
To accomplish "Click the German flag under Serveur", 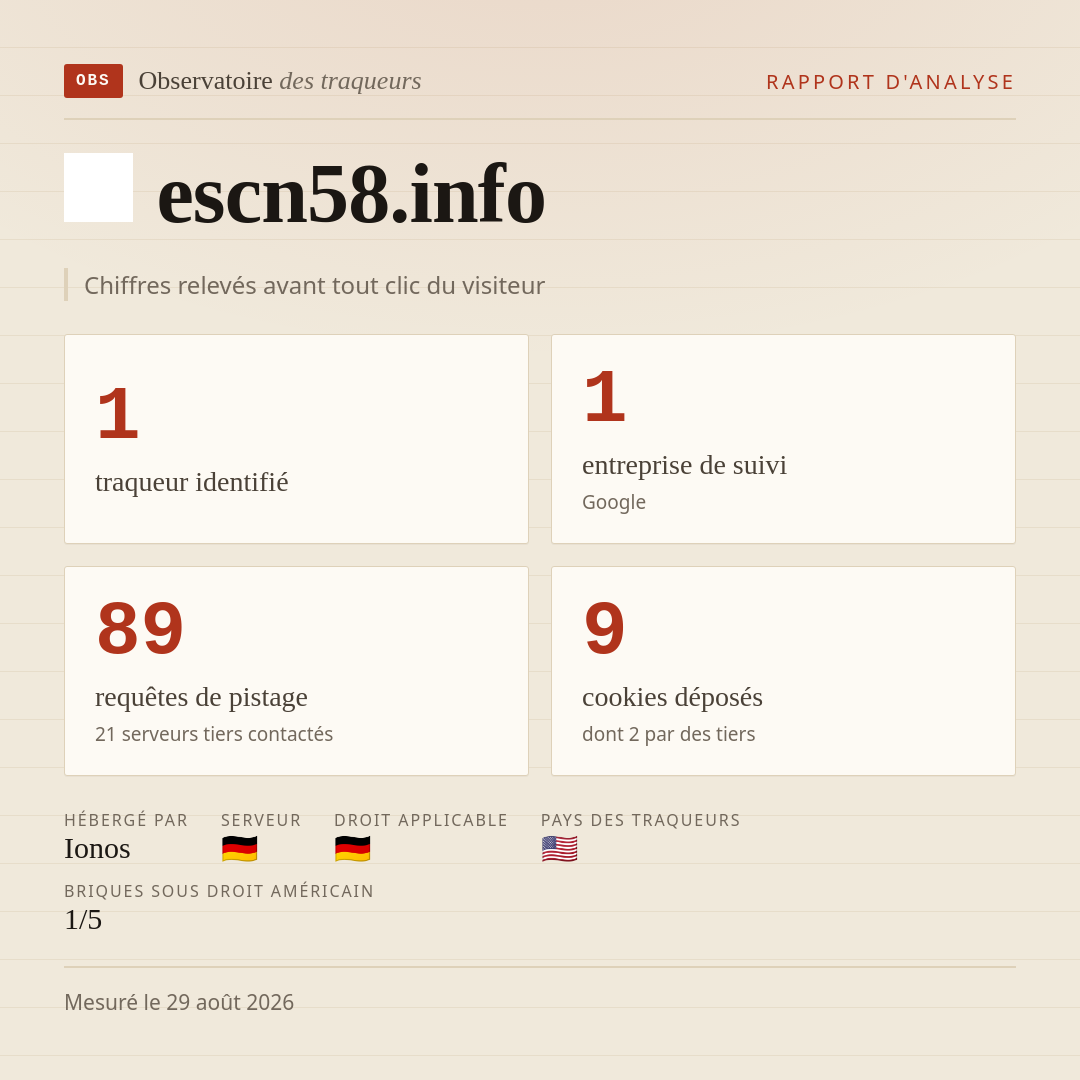I will coord(240,849).
